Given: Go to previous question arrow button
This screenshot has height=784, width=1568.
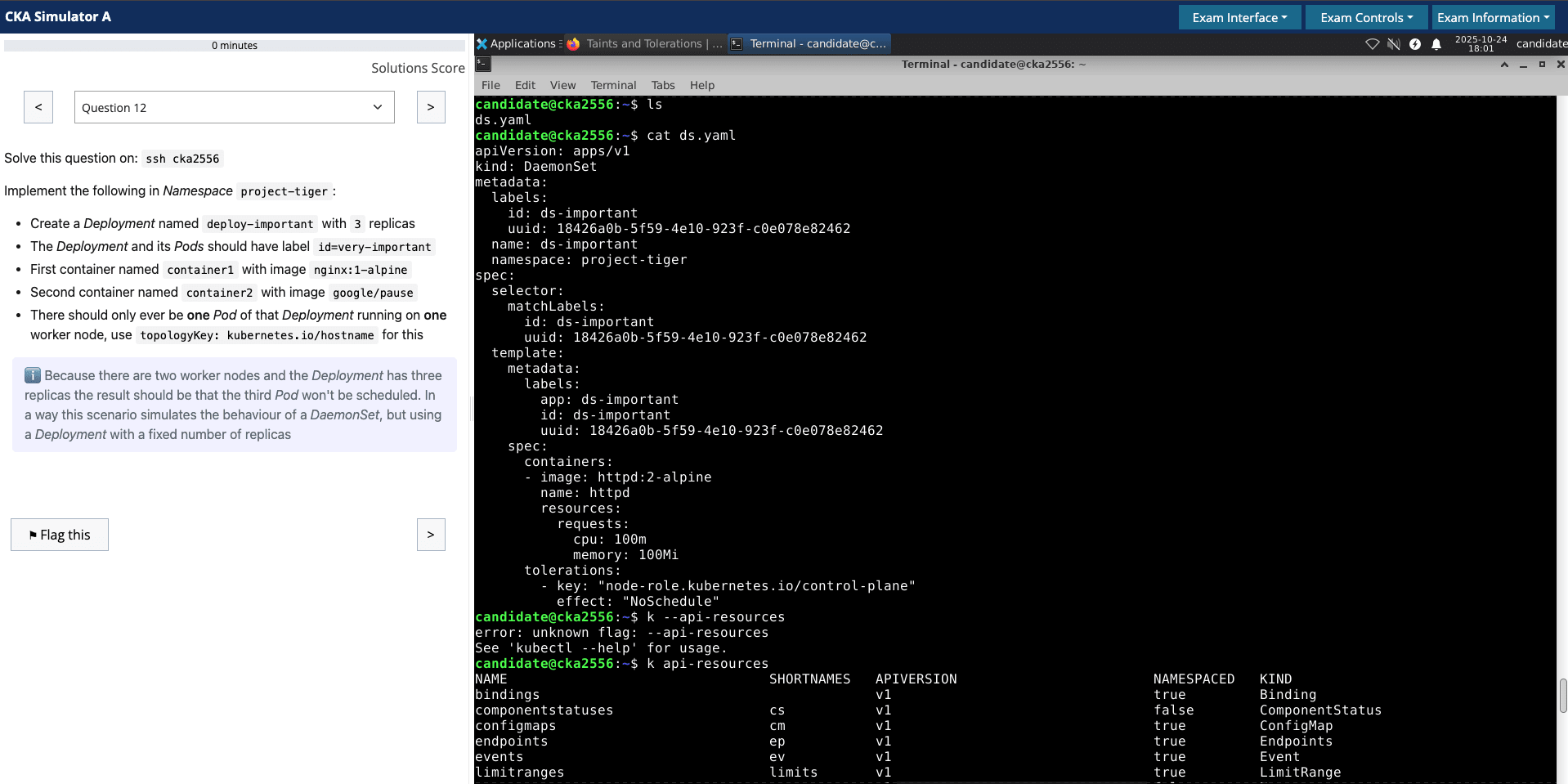Looking at the screenshot, I should click(x=38, y=107).
